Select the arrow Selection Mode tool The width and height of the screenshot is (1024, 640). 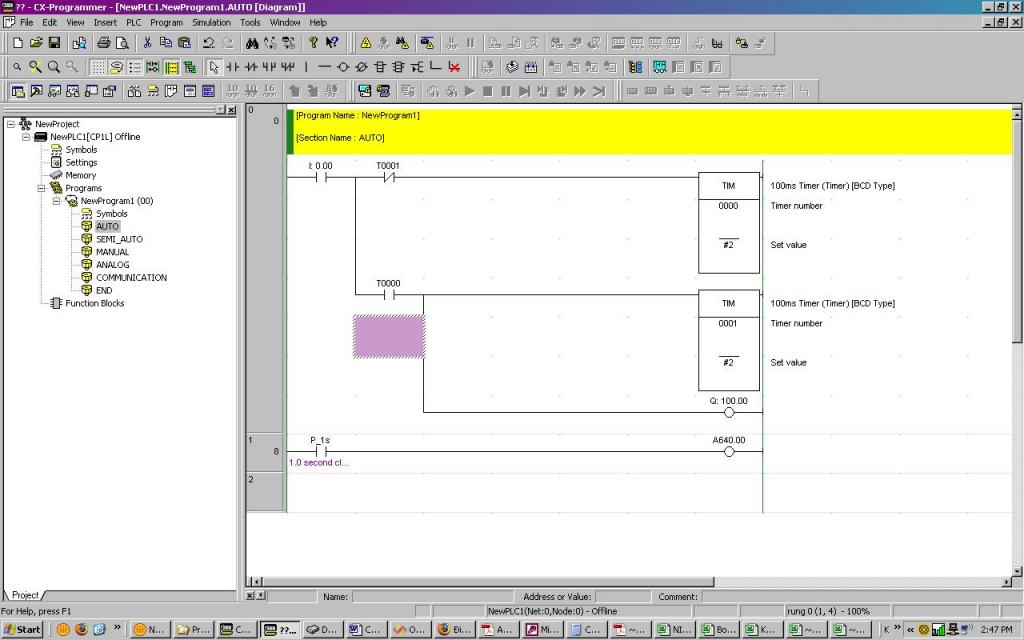click(213, 67)
